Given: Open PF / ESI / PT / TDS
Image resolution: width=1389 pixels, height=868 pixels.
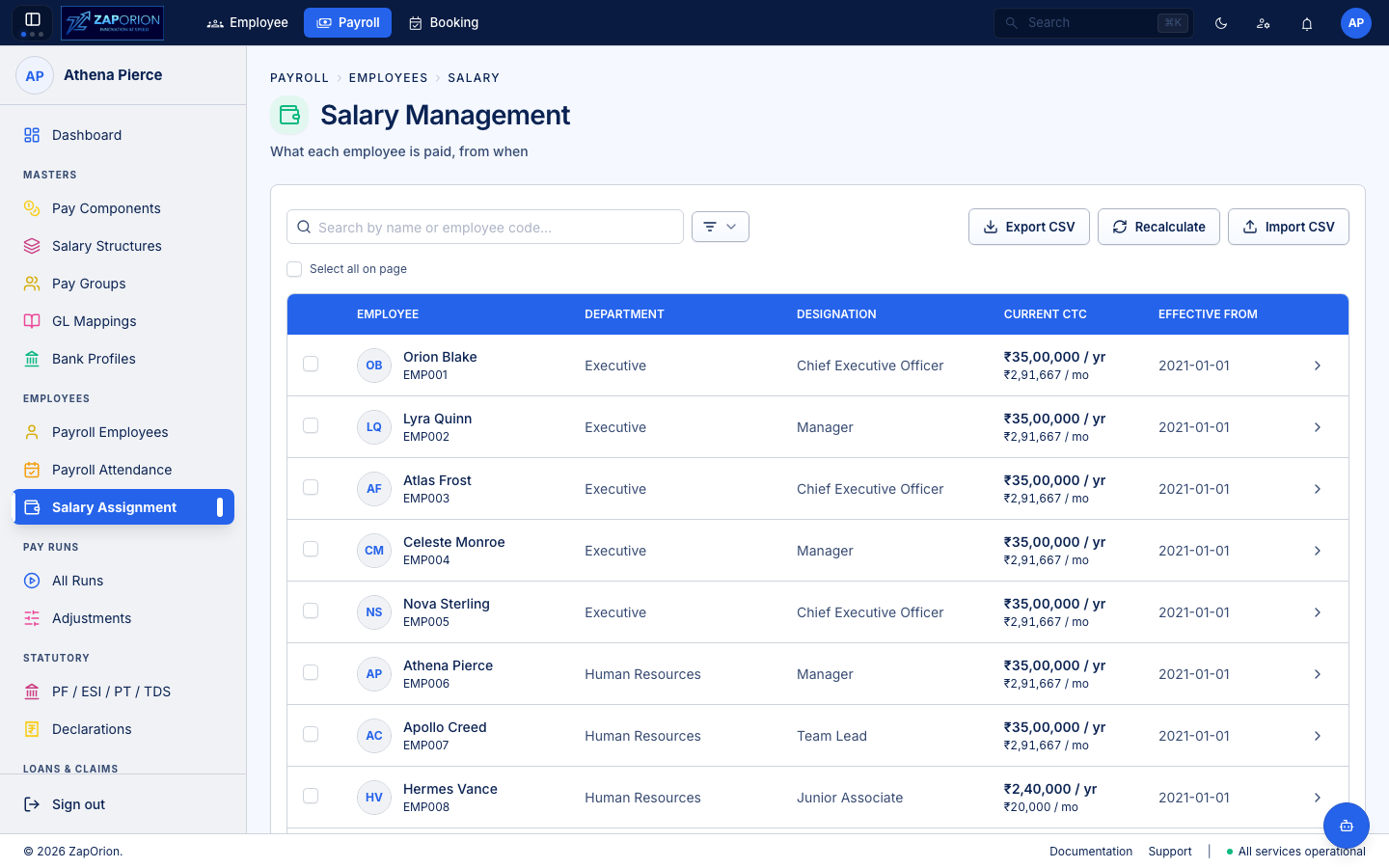Looking at the screenshot, I should [123, 692].
